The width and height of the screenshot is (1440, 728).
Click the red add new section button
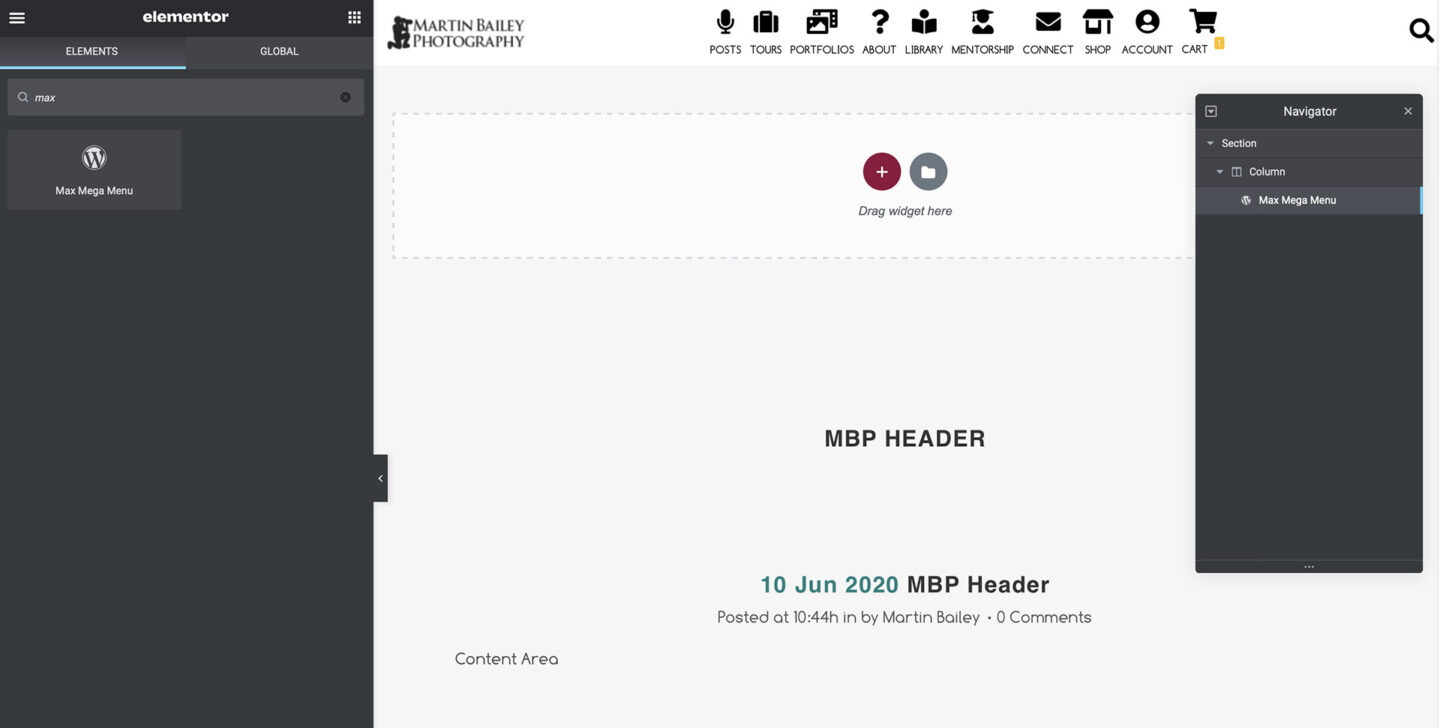tap(881, 172)
